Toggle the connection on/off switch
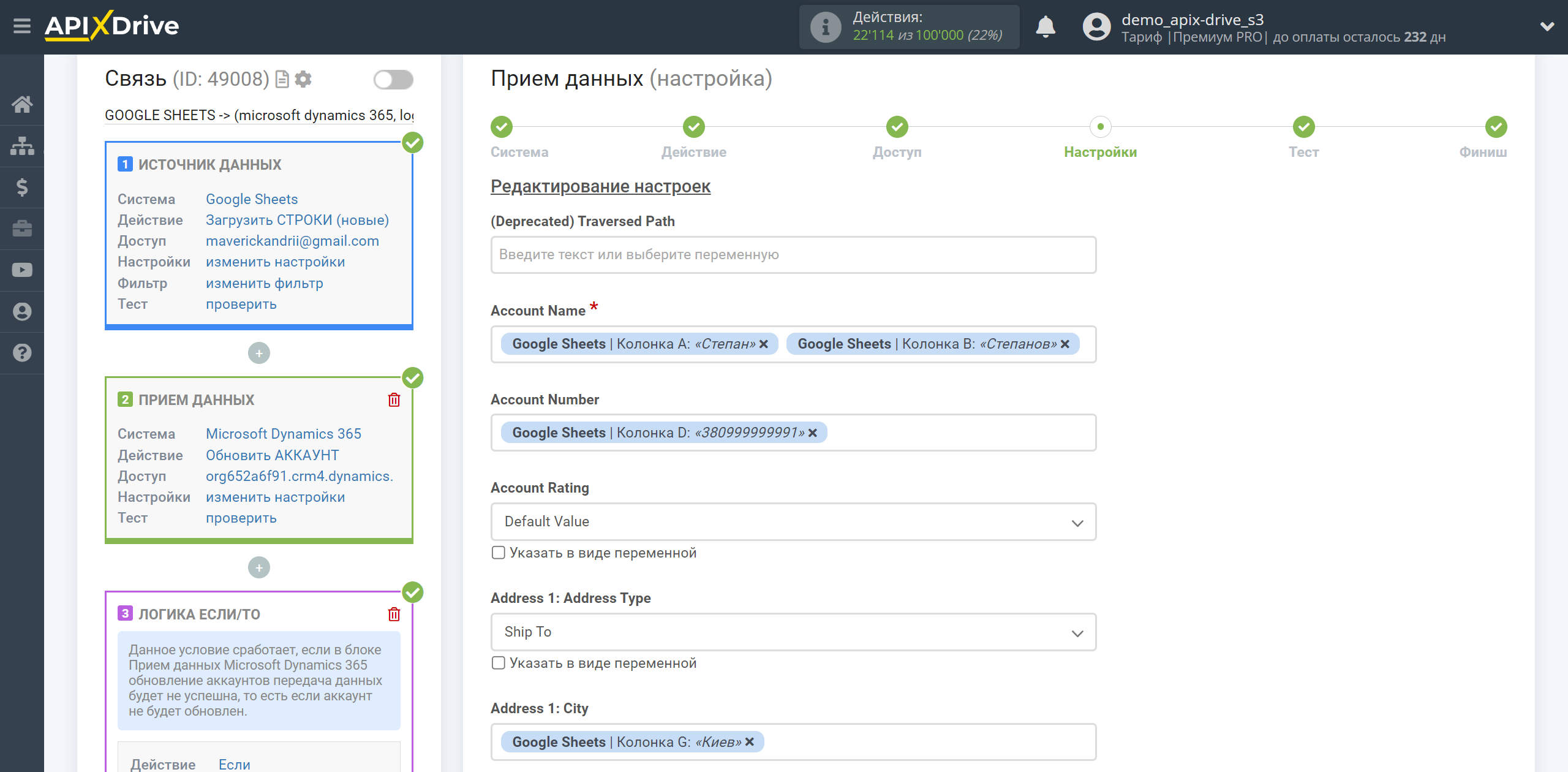 (x=393, y=79)
